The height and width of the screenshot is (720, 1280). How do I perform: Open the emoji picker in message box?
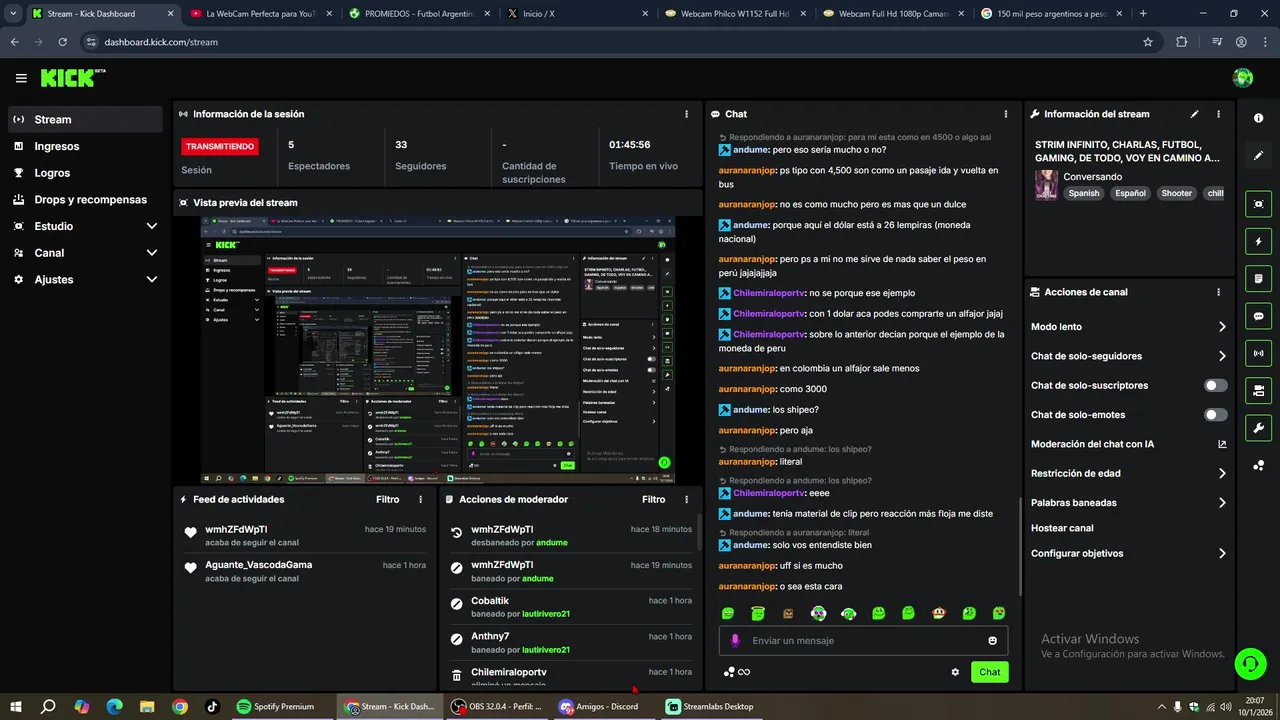click(x=992, y=640)
